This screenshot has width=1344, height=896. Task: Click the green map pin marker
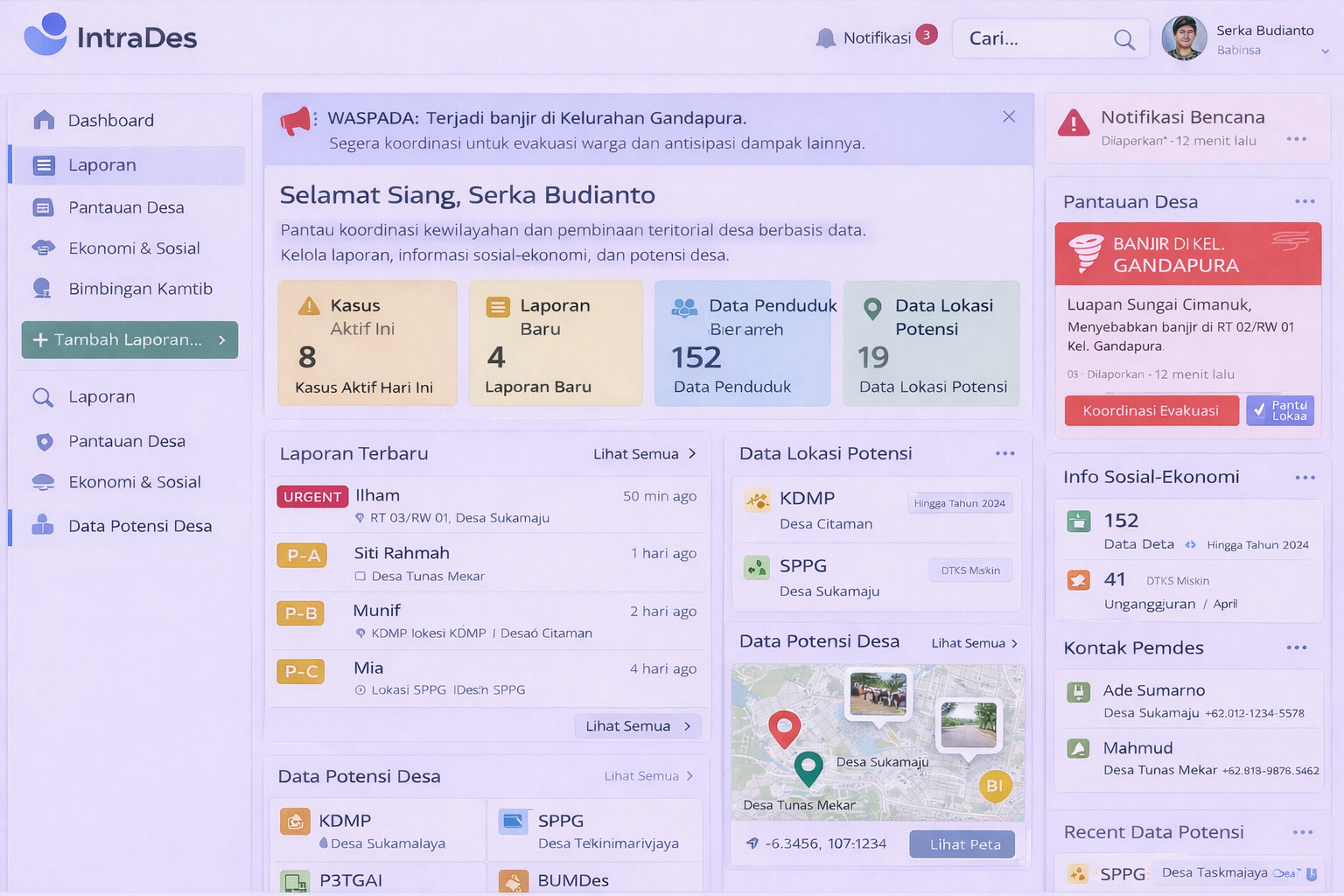tap(808, 766)
